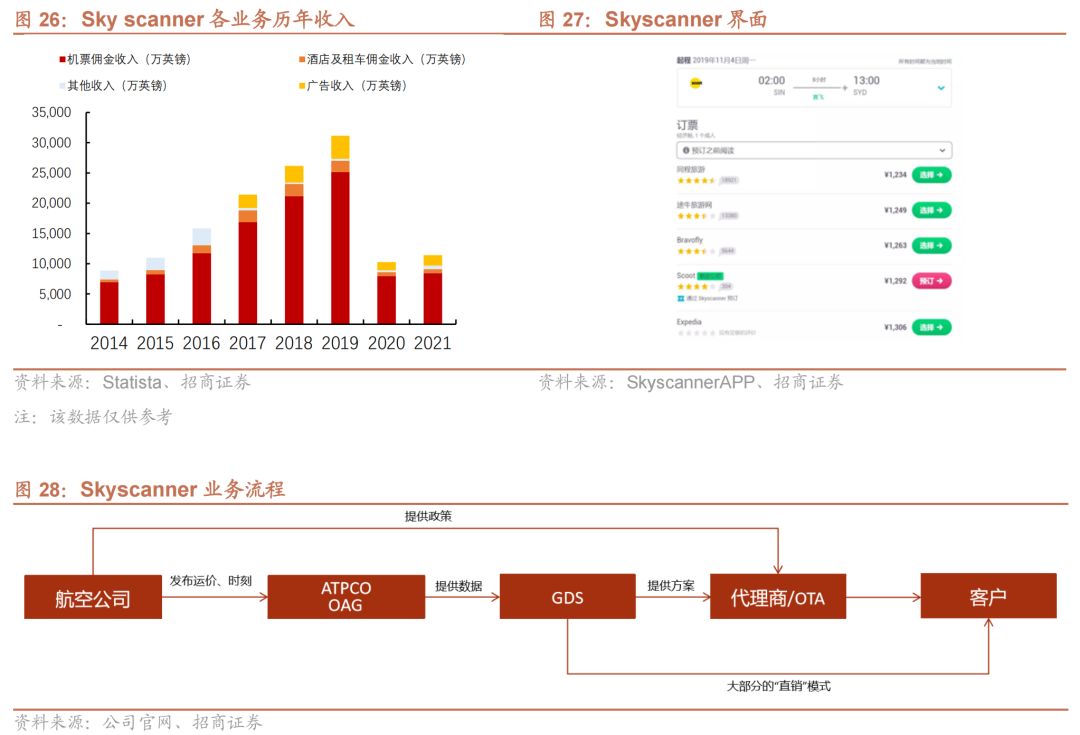Viewport: 1080px width, 735px height.
Task: Click the 资料来源 公司官网、招商证券 source line
Action: (x=138, y=722)
